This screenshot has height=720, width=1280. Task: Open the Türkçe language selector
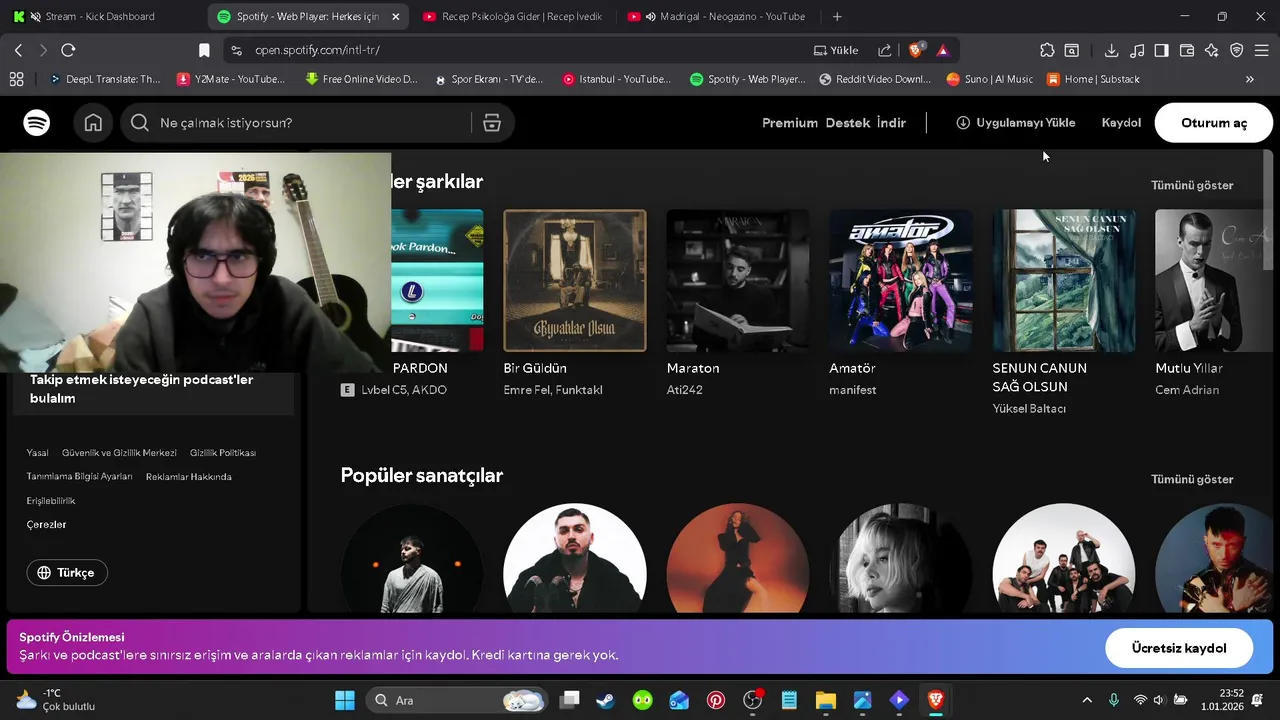pos(67,573)
